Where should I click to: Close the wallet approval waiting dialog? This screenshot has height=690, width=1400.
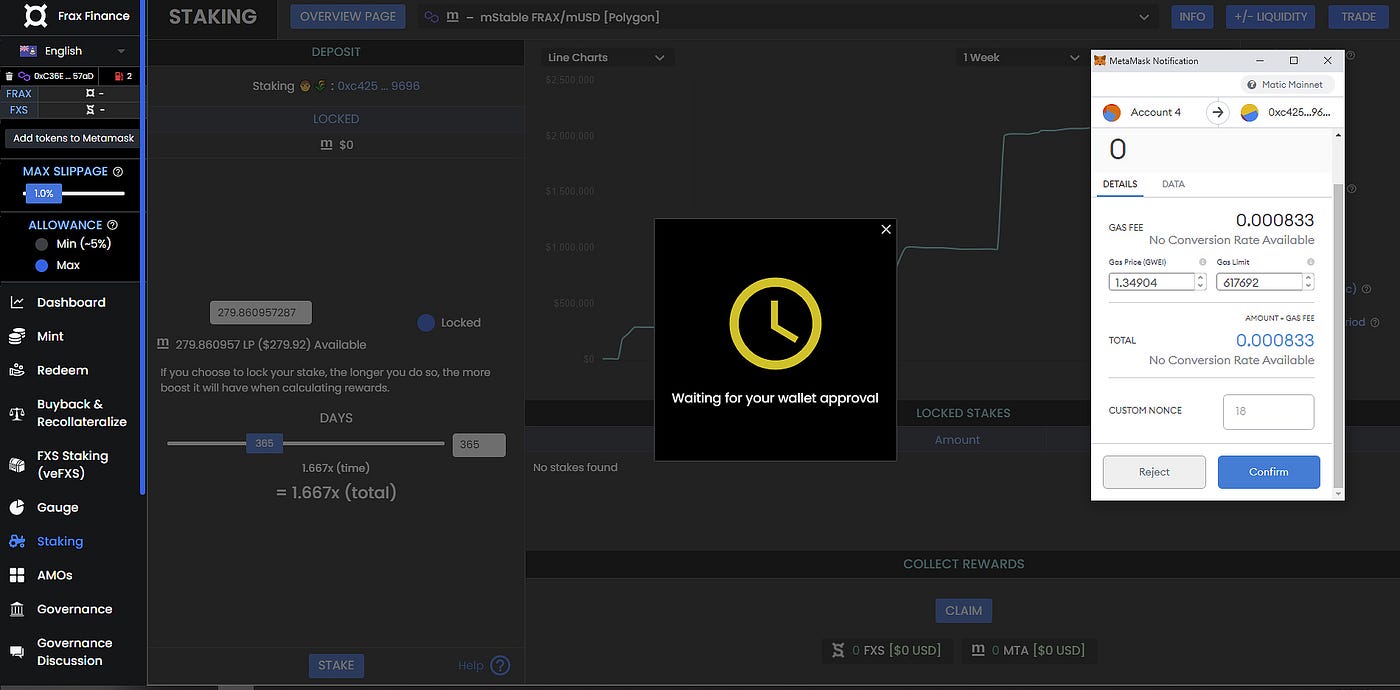tap(885, 230)
